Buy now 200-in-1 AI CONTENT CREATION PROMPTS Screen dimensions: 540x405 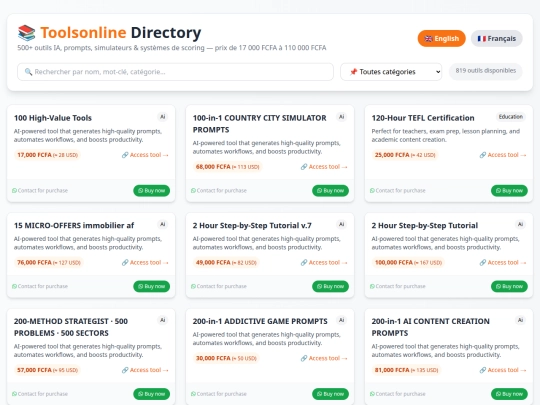click(509, 394)
